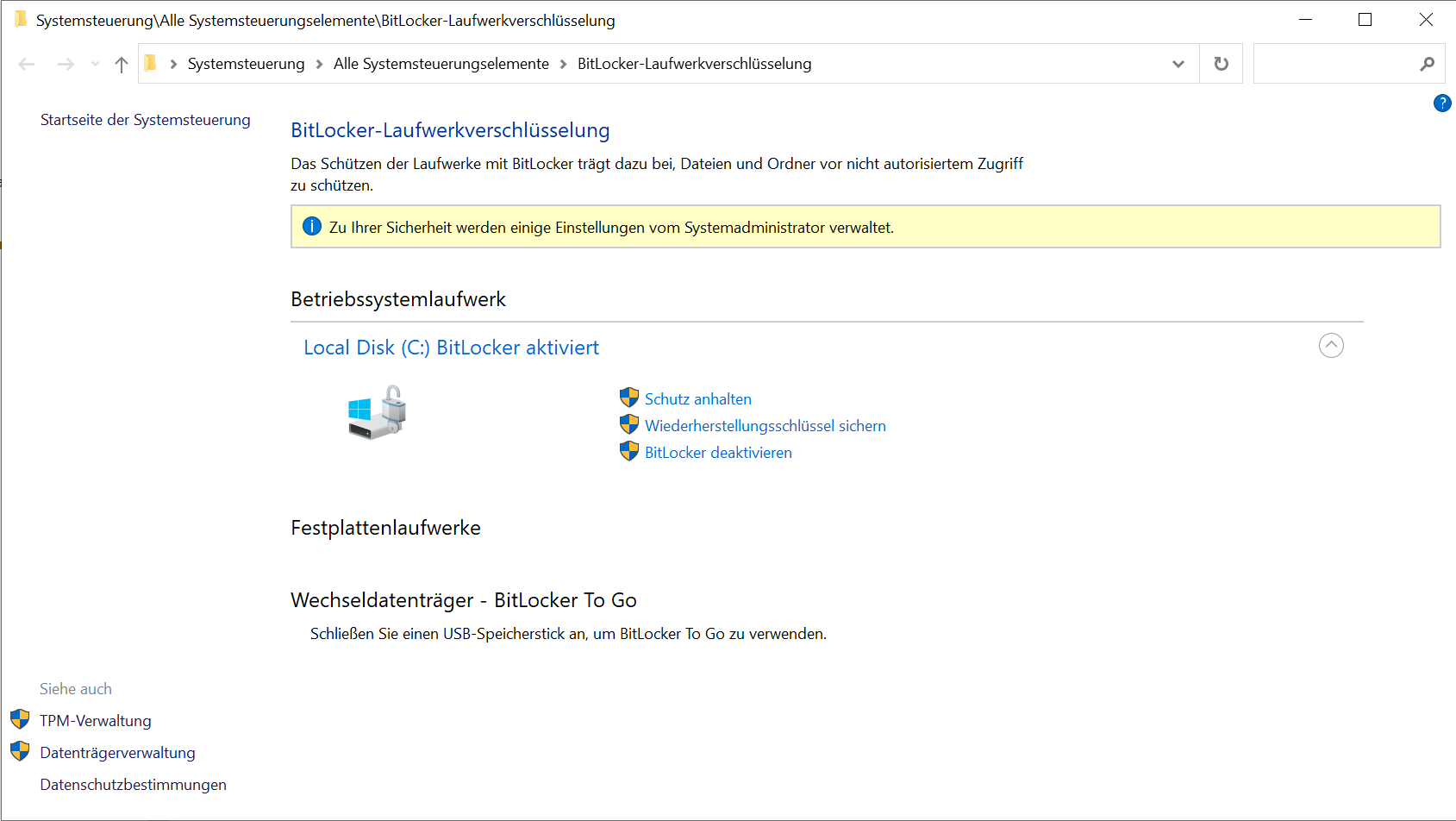Open help with the question mark icon
Viewport: 1456px width, 821px height.
1442,103
